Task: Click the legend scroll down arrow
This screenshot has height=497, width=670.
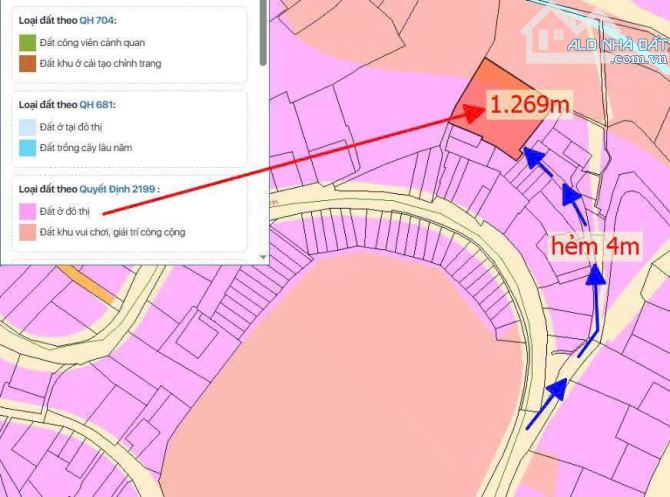Action: pyautogui.click(x=263, y=257)
